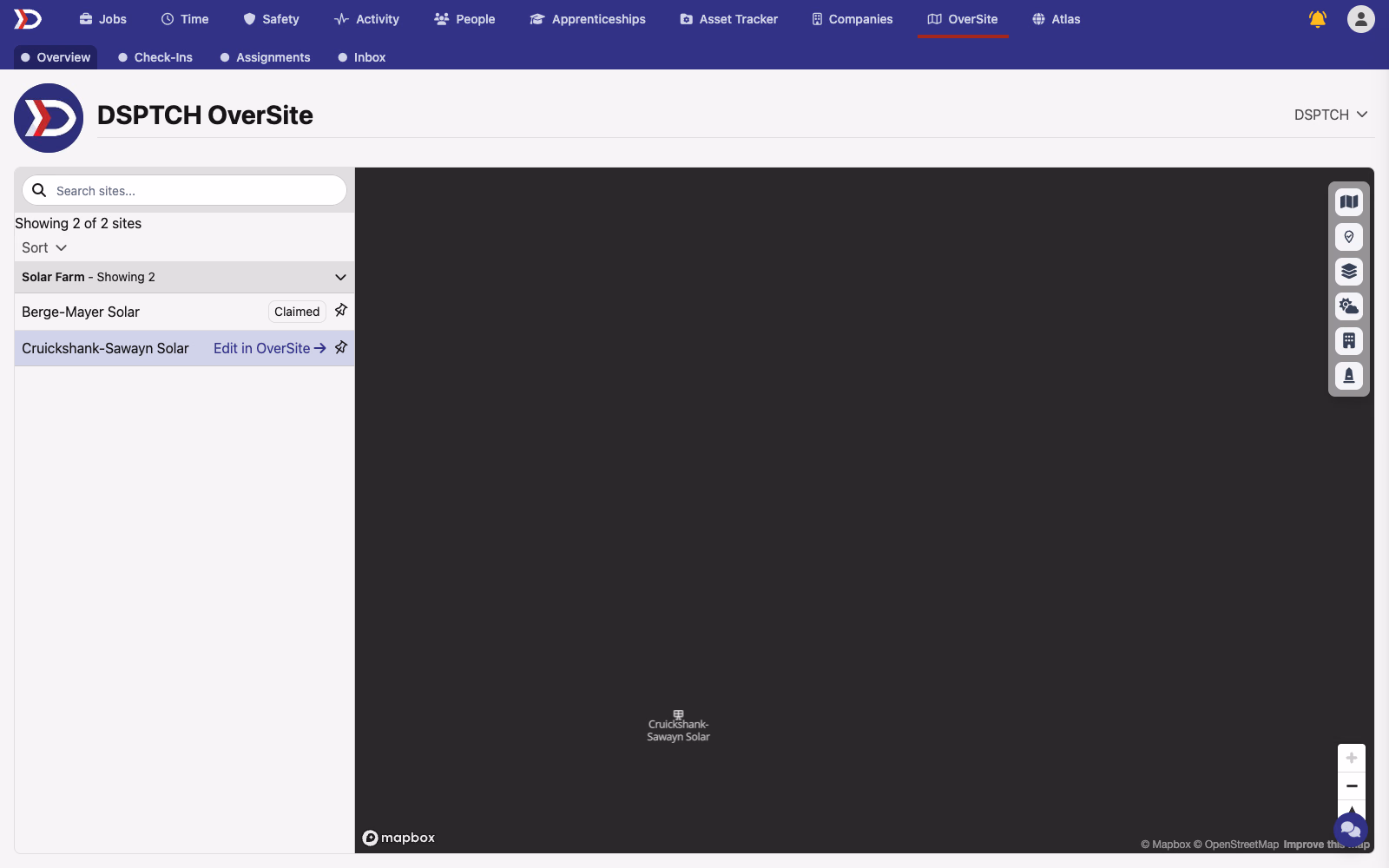
Task: Navigate to People
Action: pos(464,19)
